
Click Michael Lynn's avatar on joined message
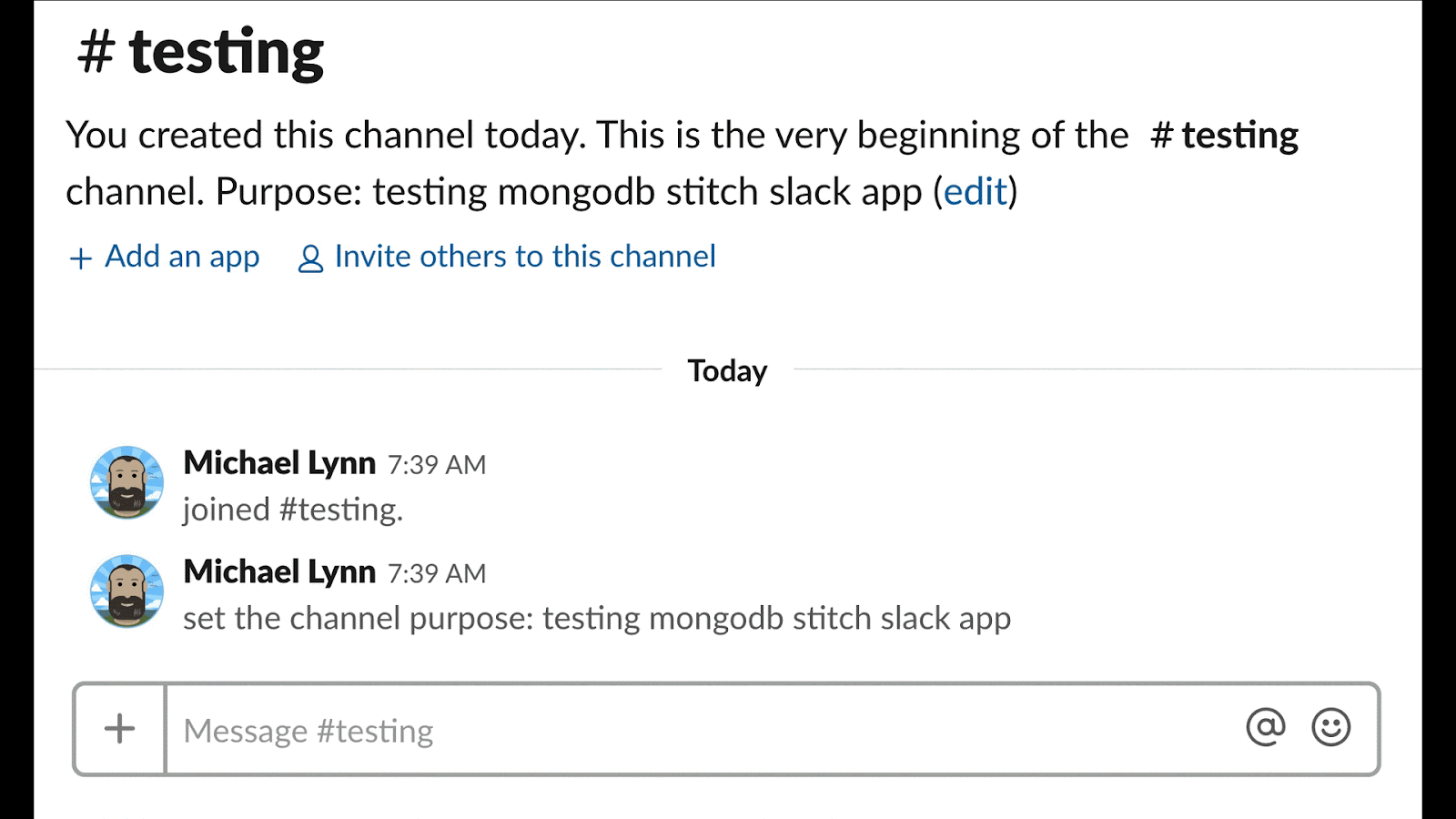[127, 482]
